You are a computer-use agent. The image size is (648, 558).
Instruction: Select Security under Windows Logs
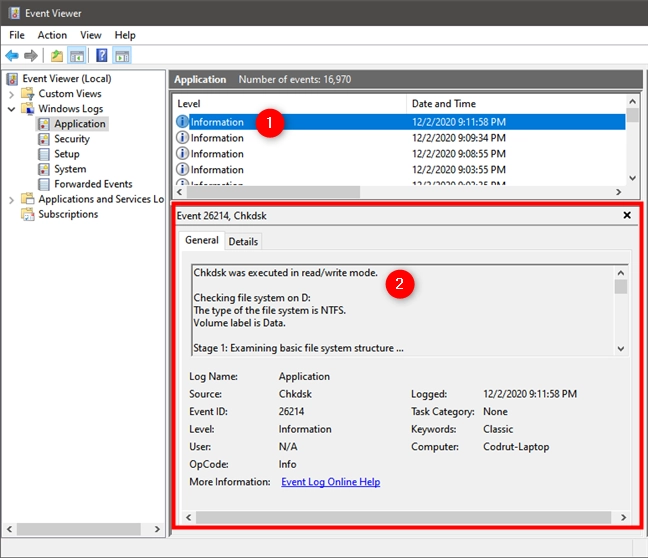pos(72,139)
